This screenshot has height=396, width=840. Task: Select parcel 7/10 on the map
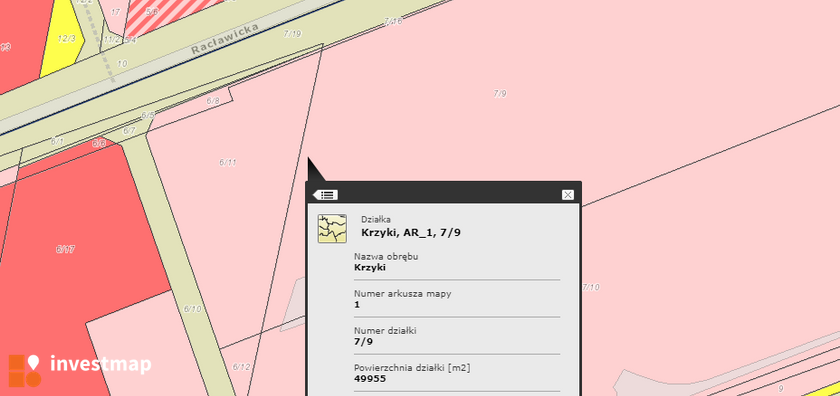(591, 287)
